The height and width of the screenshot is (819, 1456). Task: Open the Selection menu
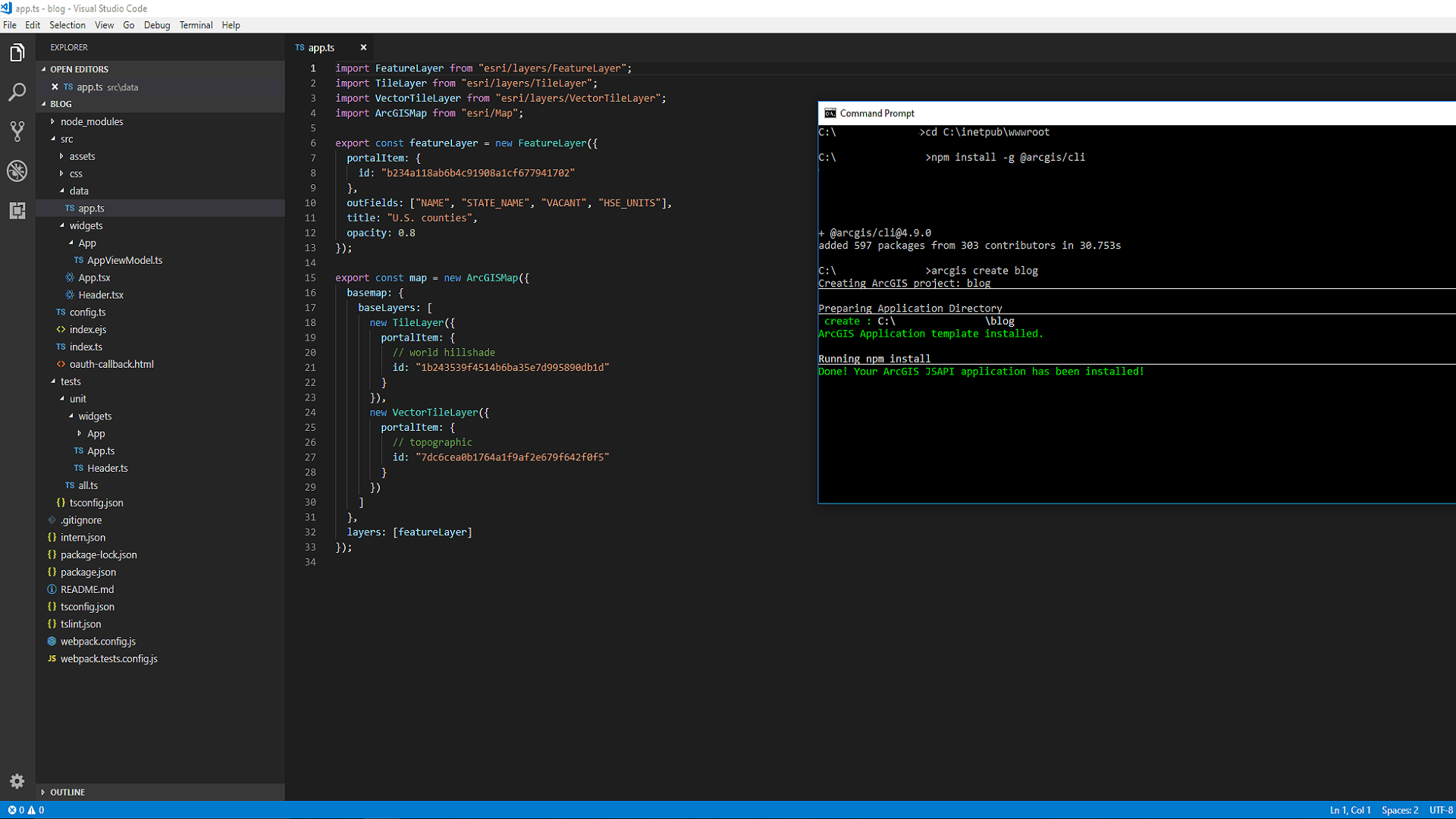coord(67,25)
